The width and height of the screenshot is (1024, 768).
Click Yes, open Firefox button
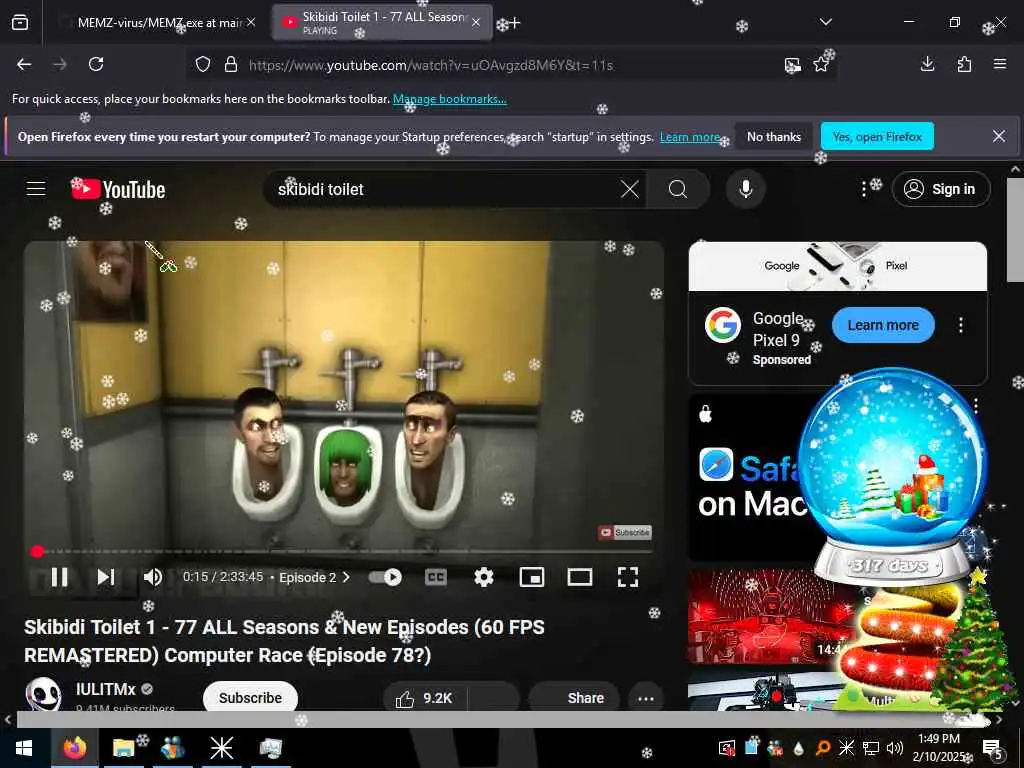tap(877, 136)
